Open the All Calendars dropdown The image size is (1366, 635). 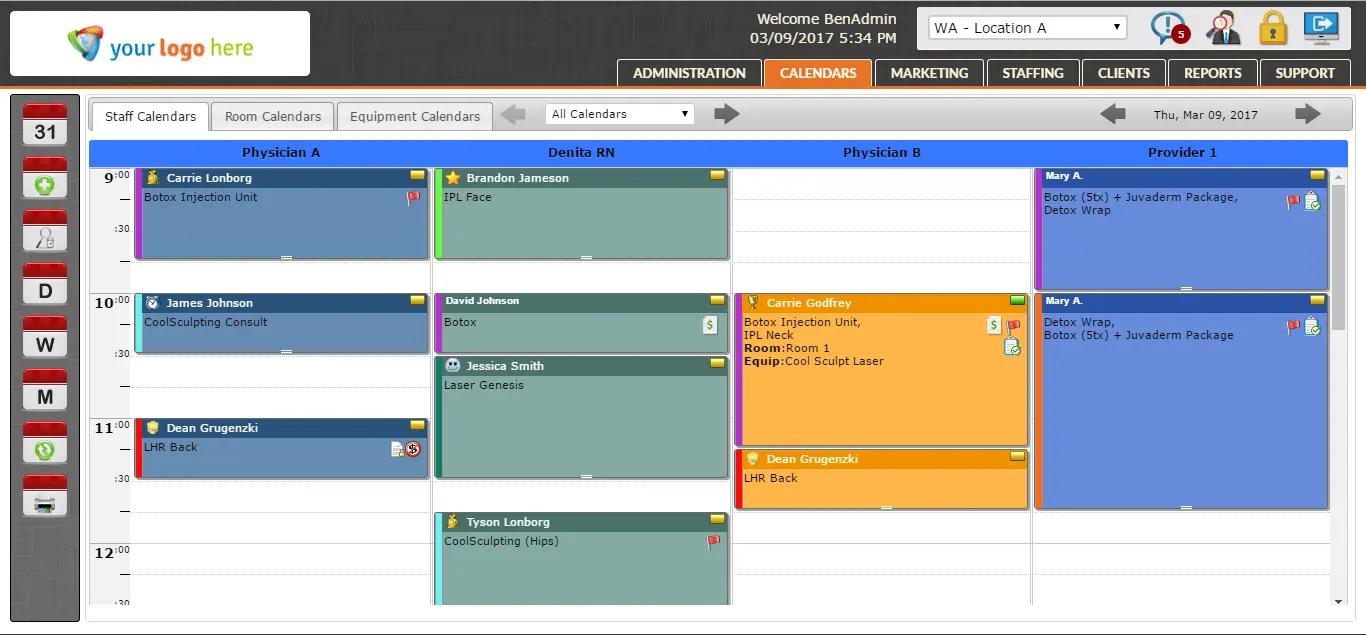(x=619, y=113)
